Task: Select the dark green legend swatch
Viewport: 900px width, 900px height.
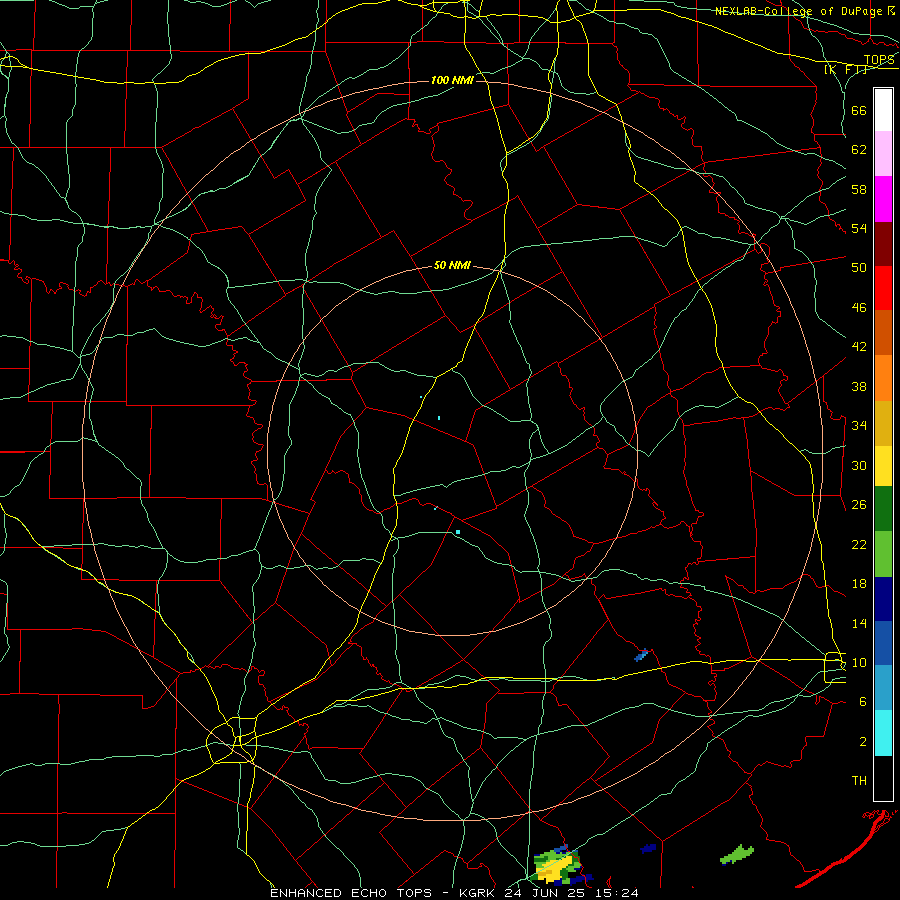Action: [x=883, y=509]
